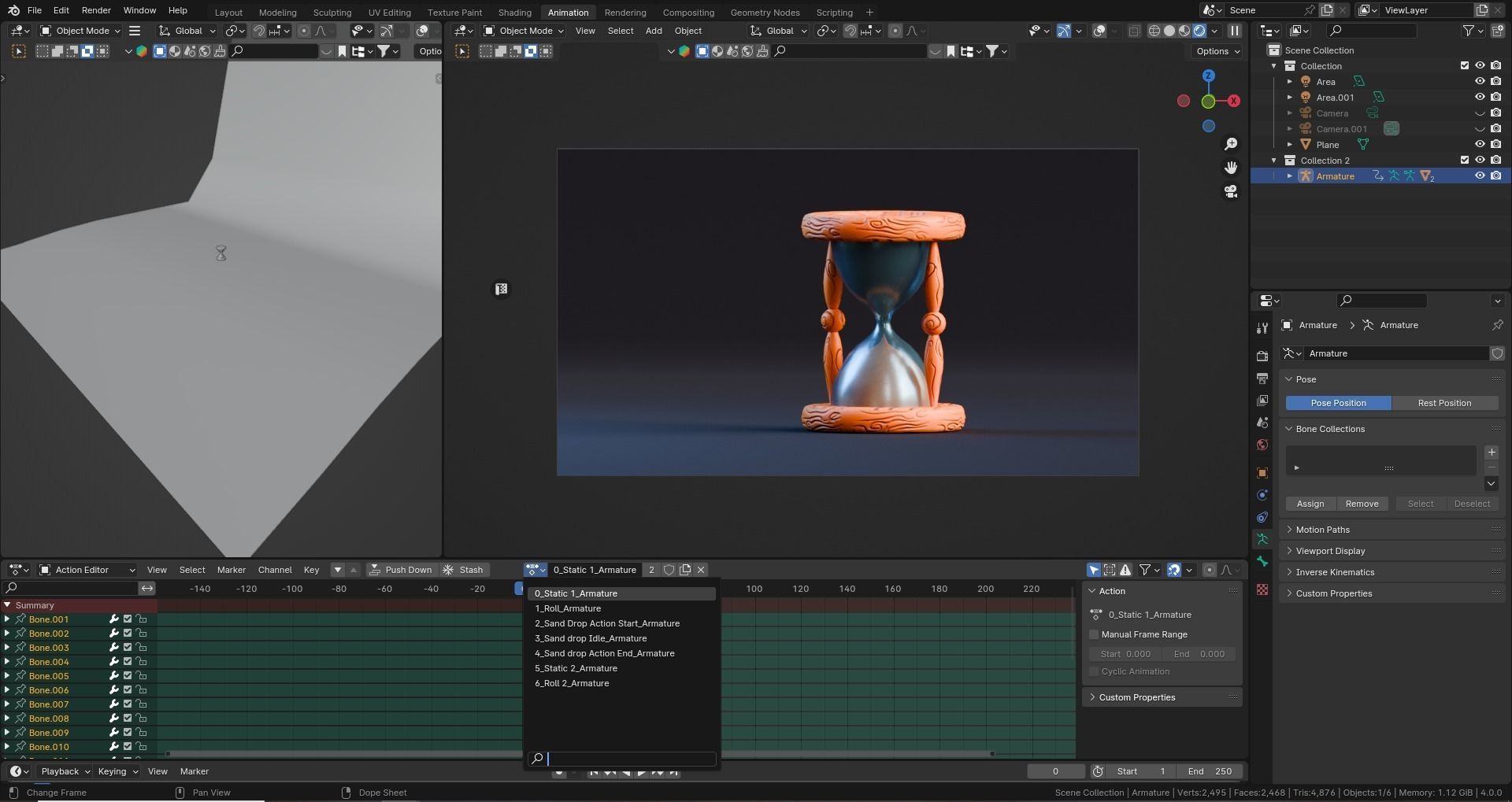Toggle camera view icon in viewport
Screen dimensions: 1512x802
point(1231,191)
